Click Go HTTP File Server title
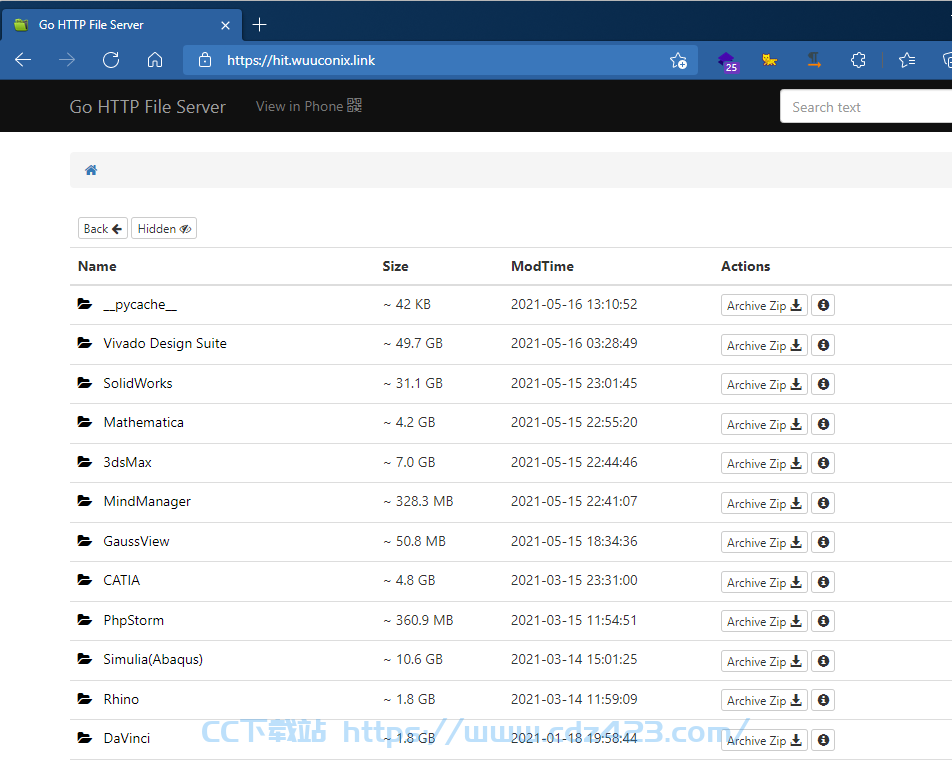 pos(148,107)
